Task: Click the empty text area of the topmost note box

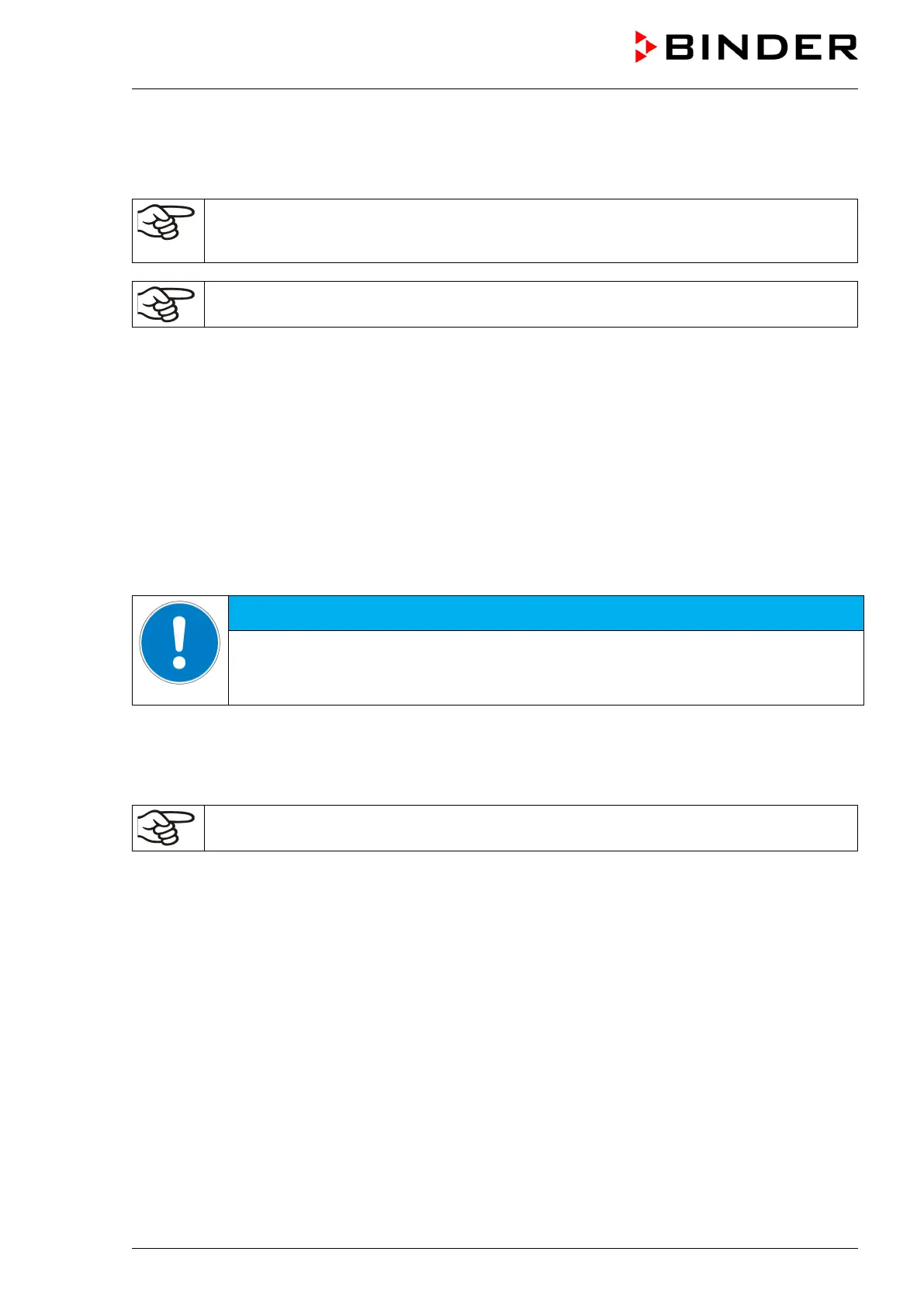Action: 531,231
